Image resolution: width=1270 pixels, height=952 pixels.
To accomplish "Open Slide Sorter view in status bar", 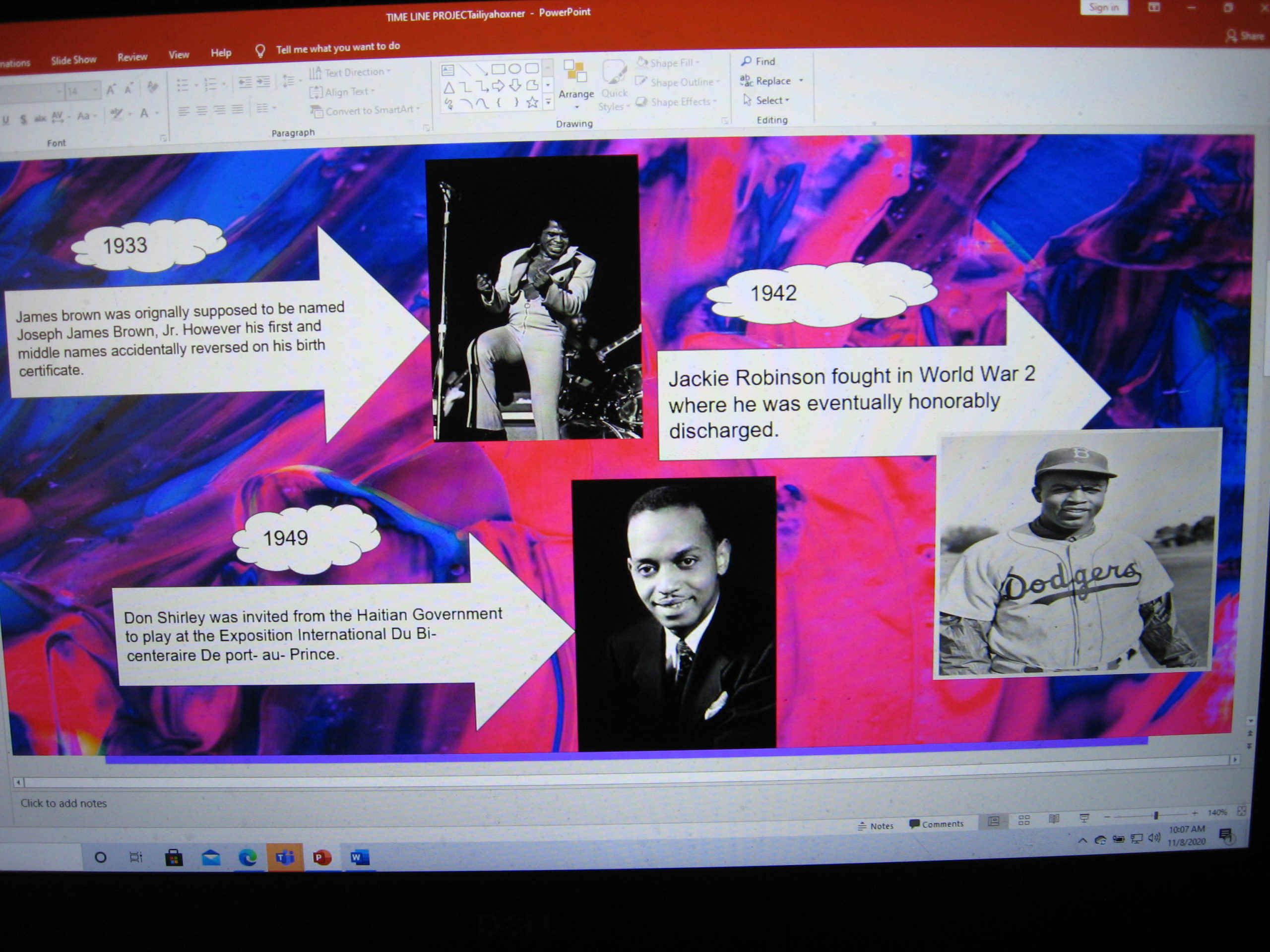I will [x=1024, y=820].
